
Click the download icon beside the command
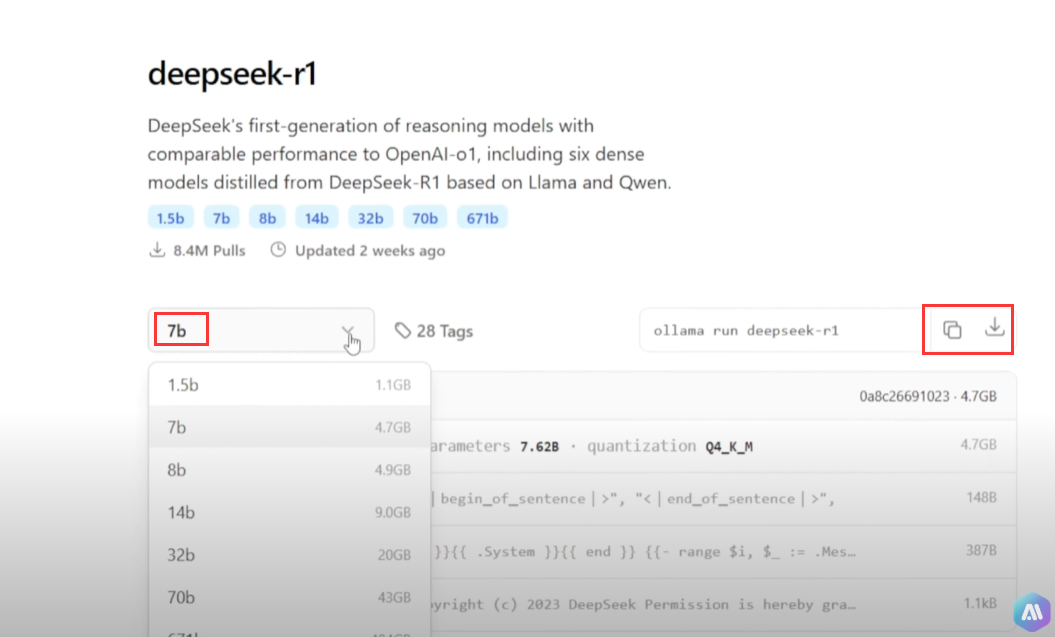(x=994, y=328)
